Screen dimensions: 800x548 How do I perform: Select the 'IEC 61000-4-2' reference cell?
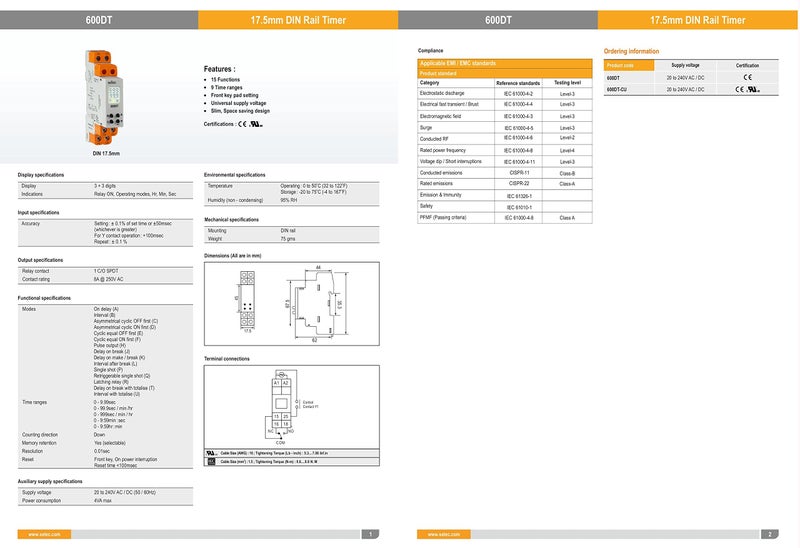(518, 94)
